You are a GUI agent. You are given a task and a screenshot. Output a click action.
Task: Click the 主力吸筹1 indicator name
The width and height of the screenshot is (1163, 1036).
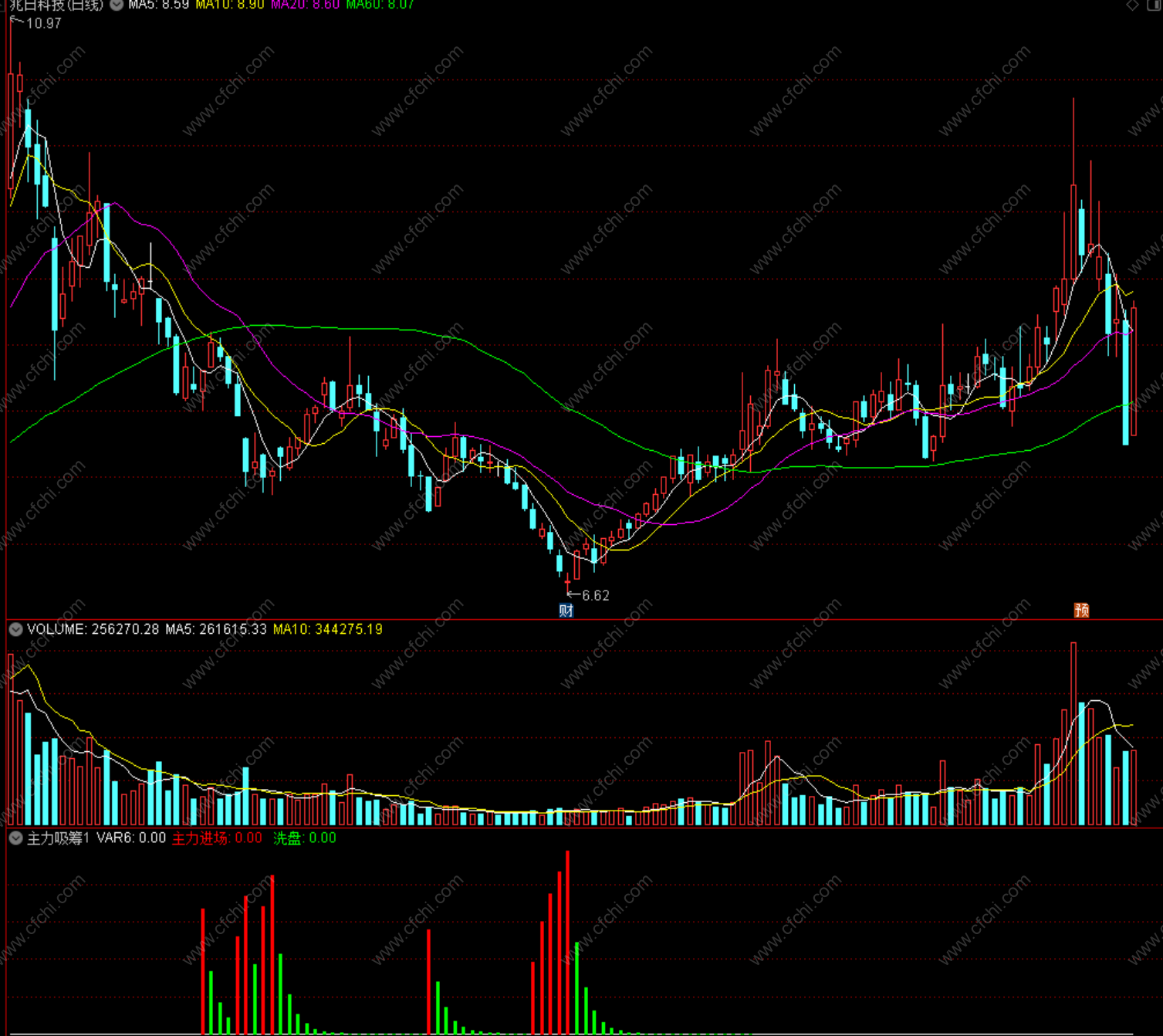59,838
